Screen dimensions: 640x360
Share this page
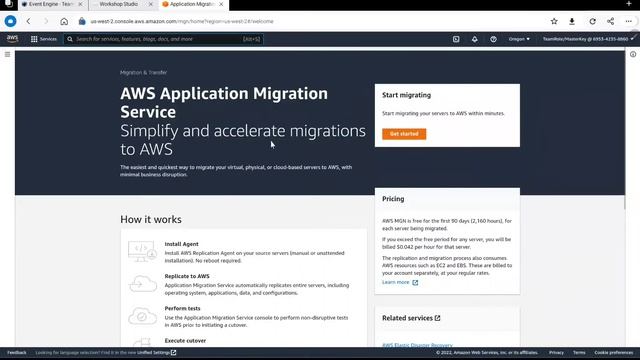point(610,21)
